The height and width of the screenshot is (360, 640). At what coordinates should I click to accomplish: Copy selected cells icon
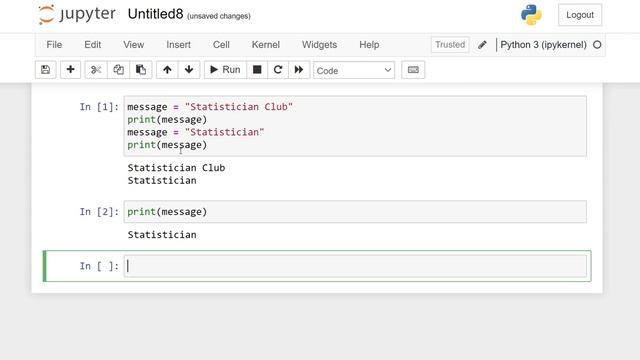(x=118, y=70)
